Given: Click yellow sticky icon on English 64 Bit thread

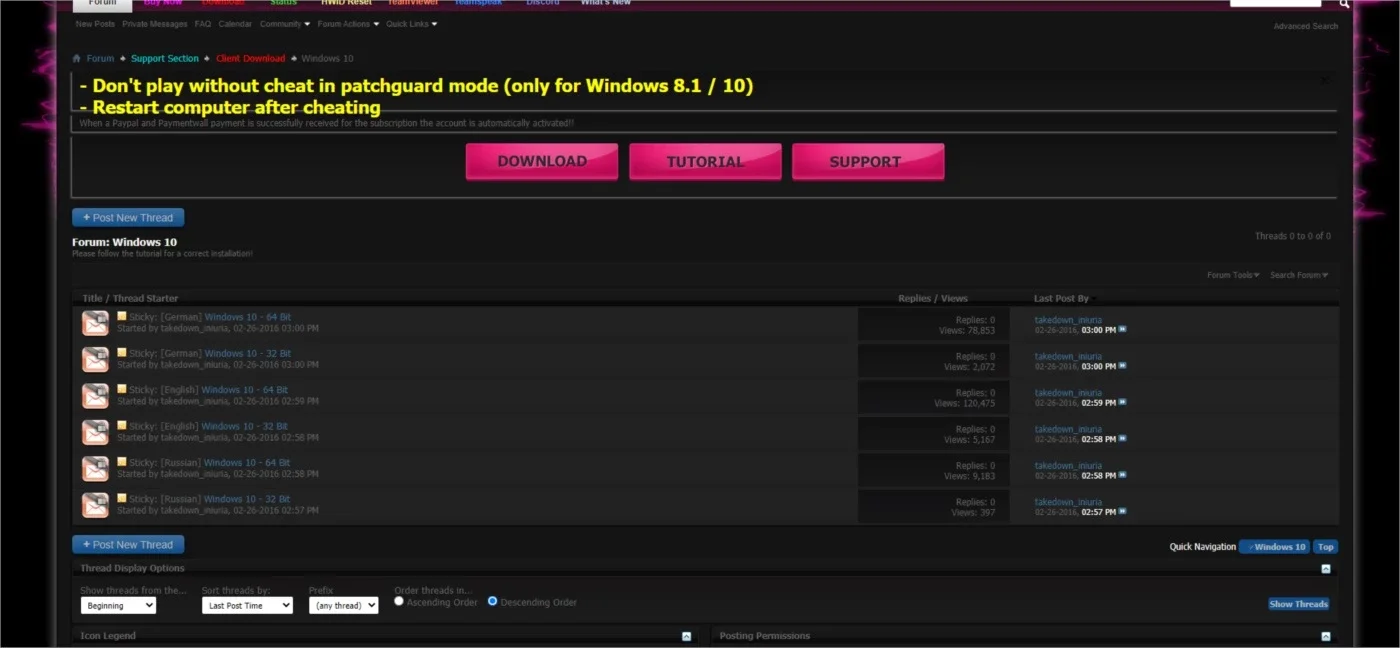Looking at the screenshot, I should pos(122,389).
